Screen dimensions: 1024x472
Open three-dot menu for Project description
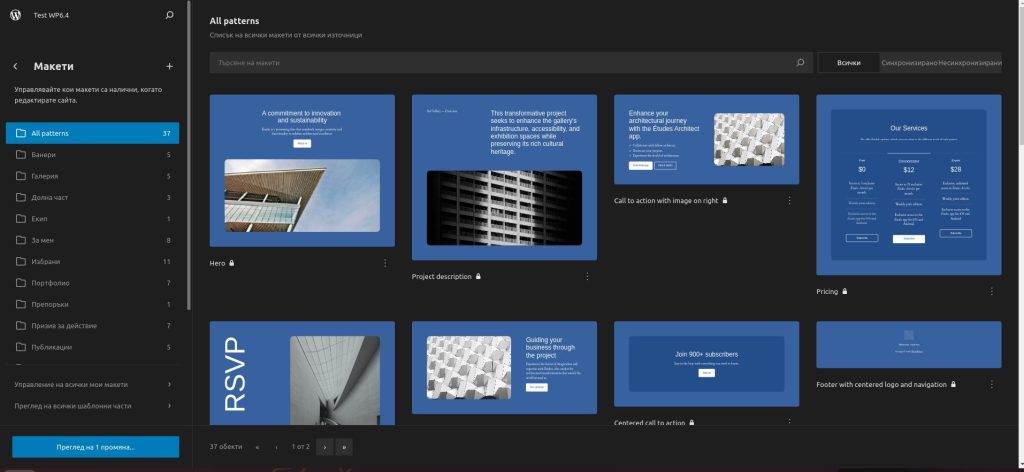(587, 276)
